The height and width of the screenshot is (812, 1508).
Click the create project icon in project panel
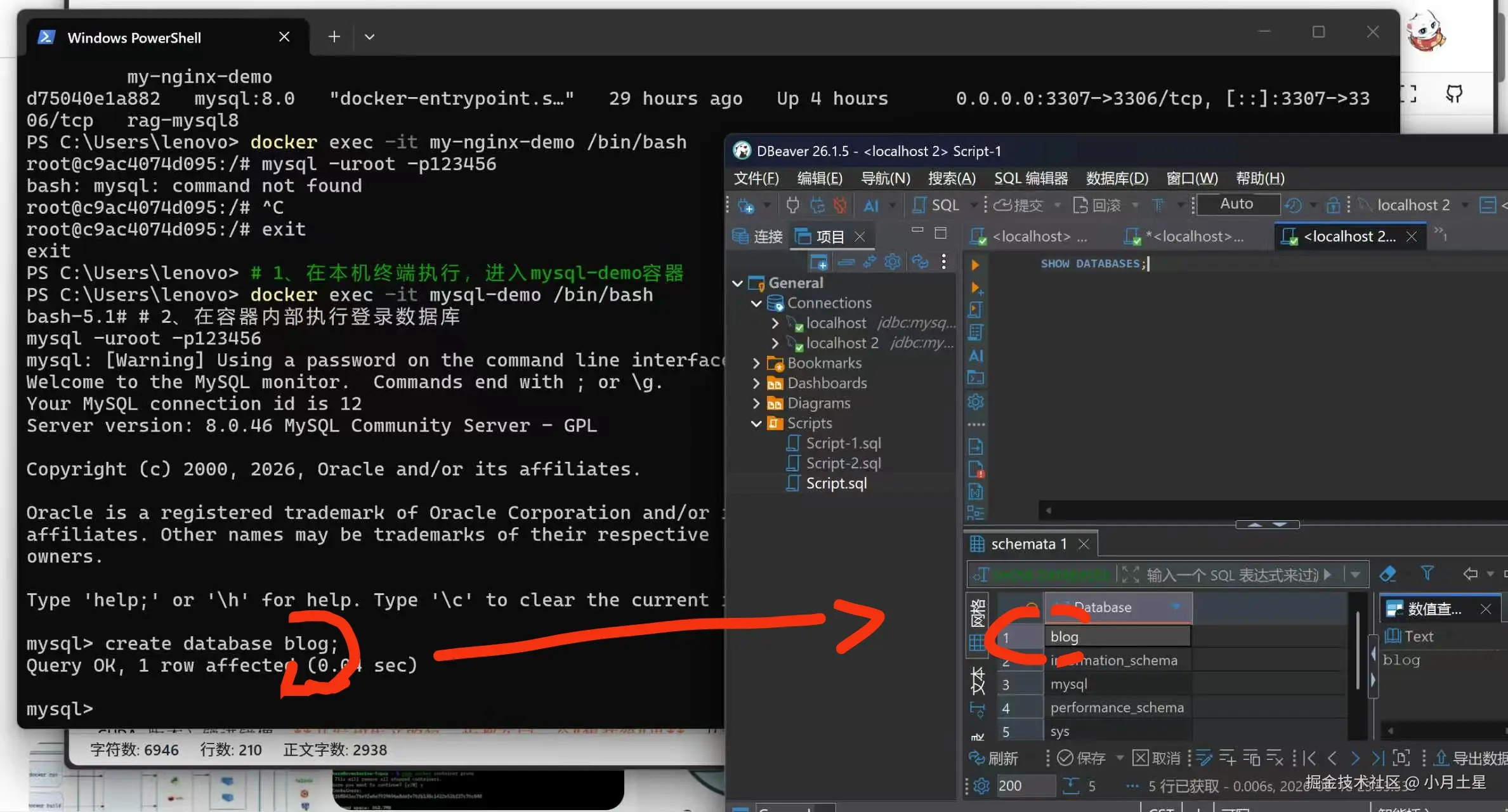[818, 261]
